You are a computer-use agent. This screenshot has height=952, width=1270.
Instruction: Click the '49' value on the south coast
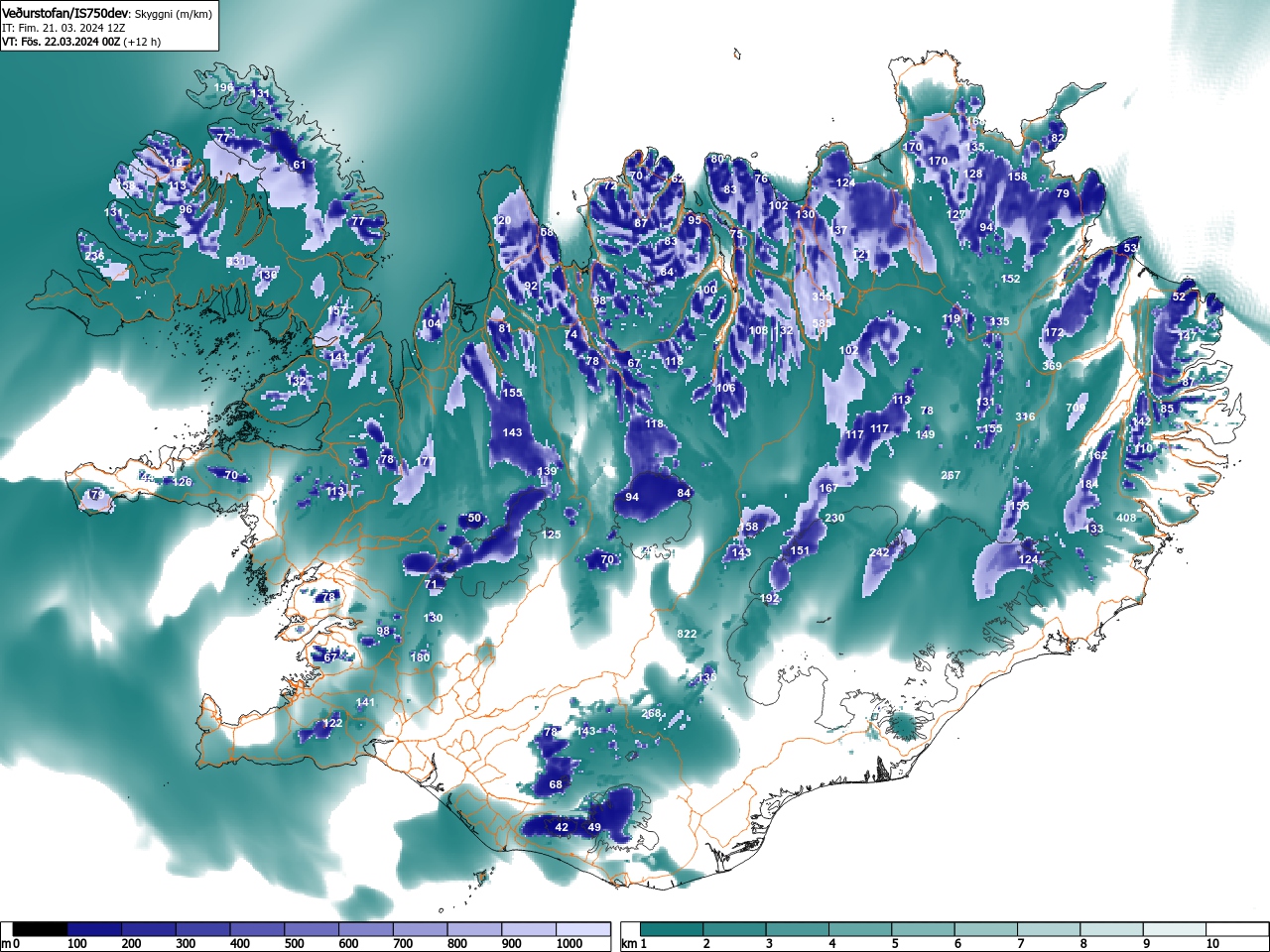pos(594,827)
